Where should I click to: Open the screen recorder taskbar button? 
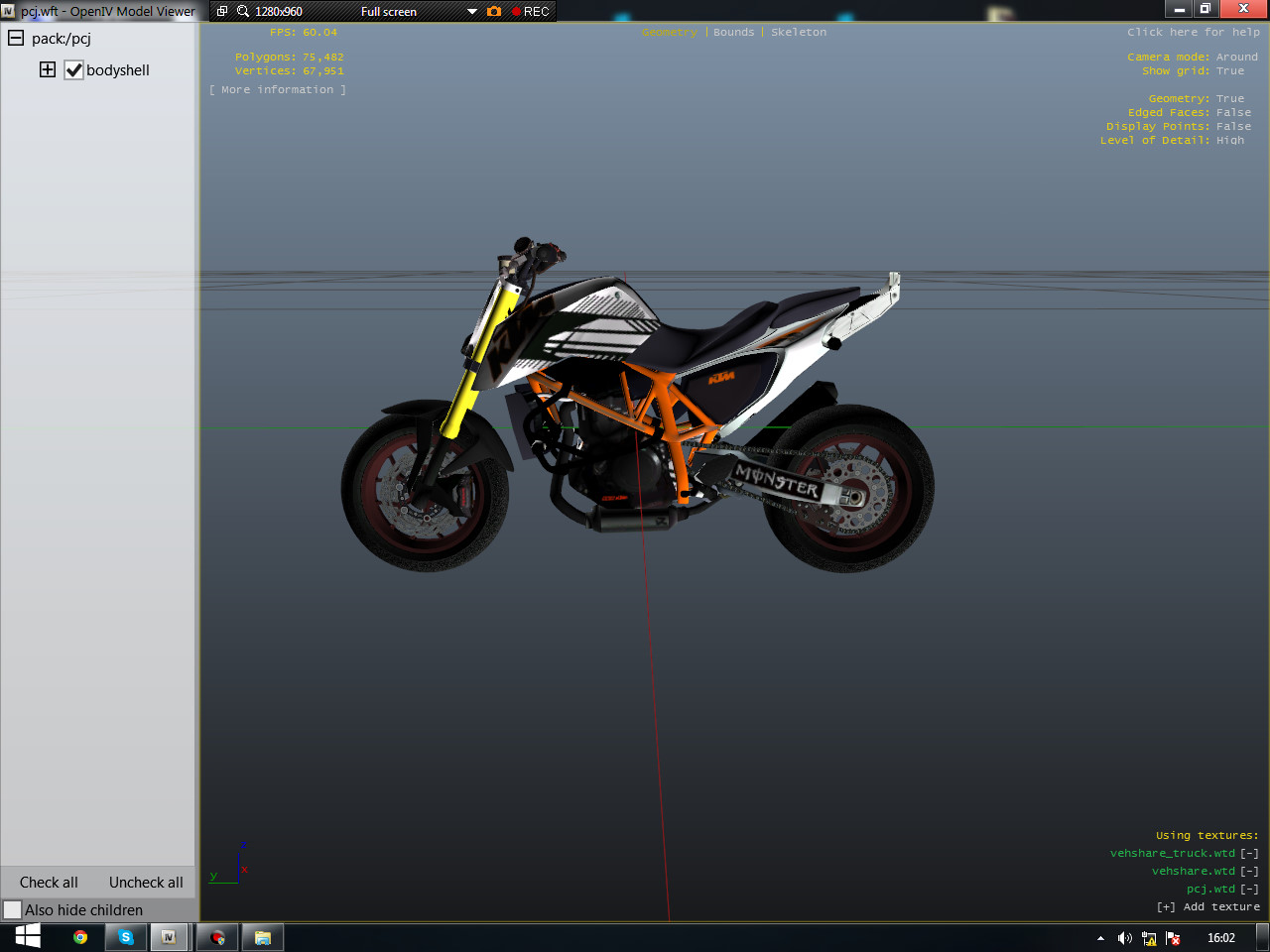217,937
